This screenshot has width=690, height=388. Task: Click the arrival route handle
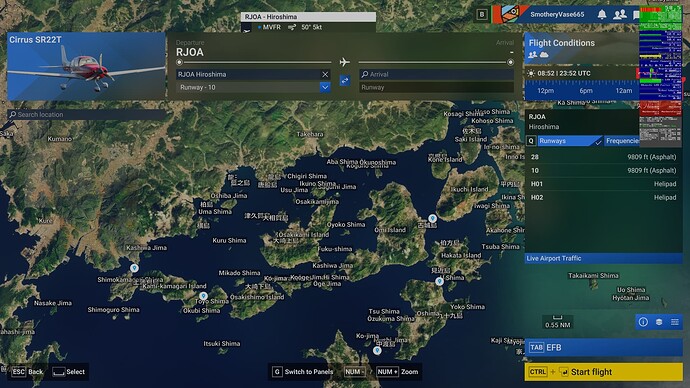point(510,62)
